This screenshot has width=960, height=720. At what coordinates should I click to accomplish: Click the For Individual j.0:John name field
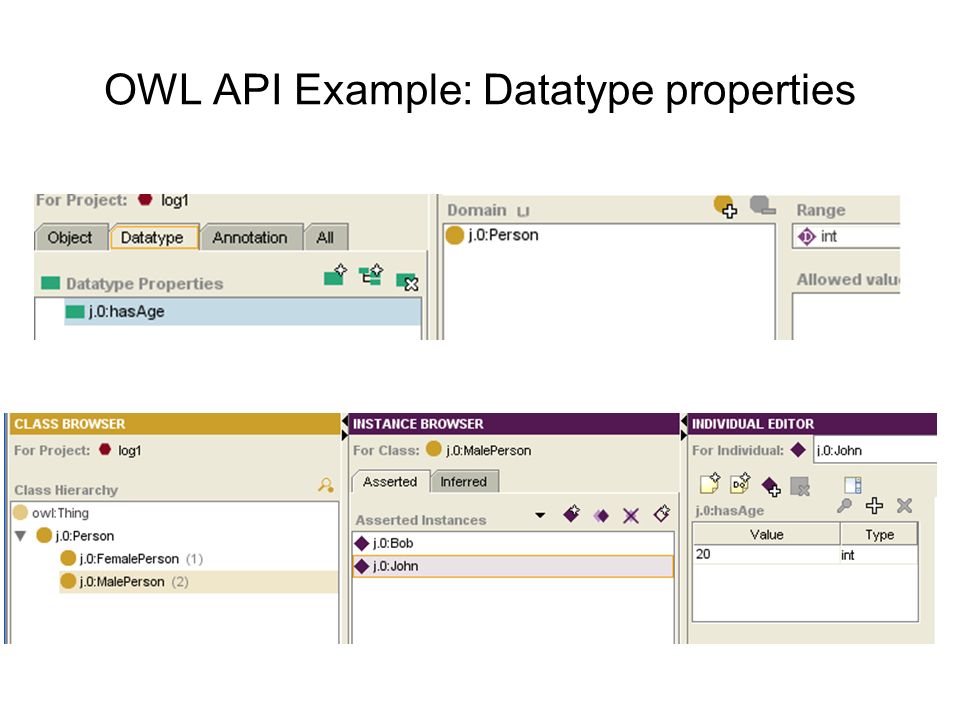875,451
